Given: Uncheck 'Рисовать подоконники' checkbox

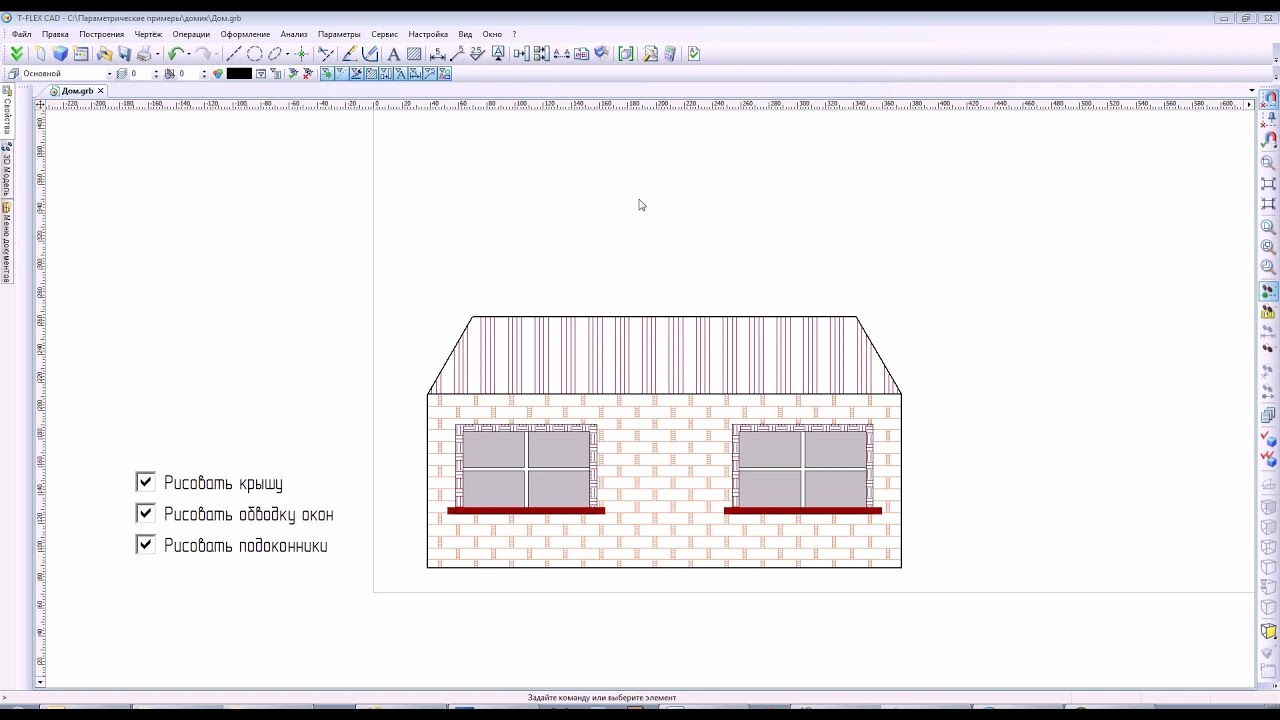Looking at the screenshot, I should click(x=146, y=545).
